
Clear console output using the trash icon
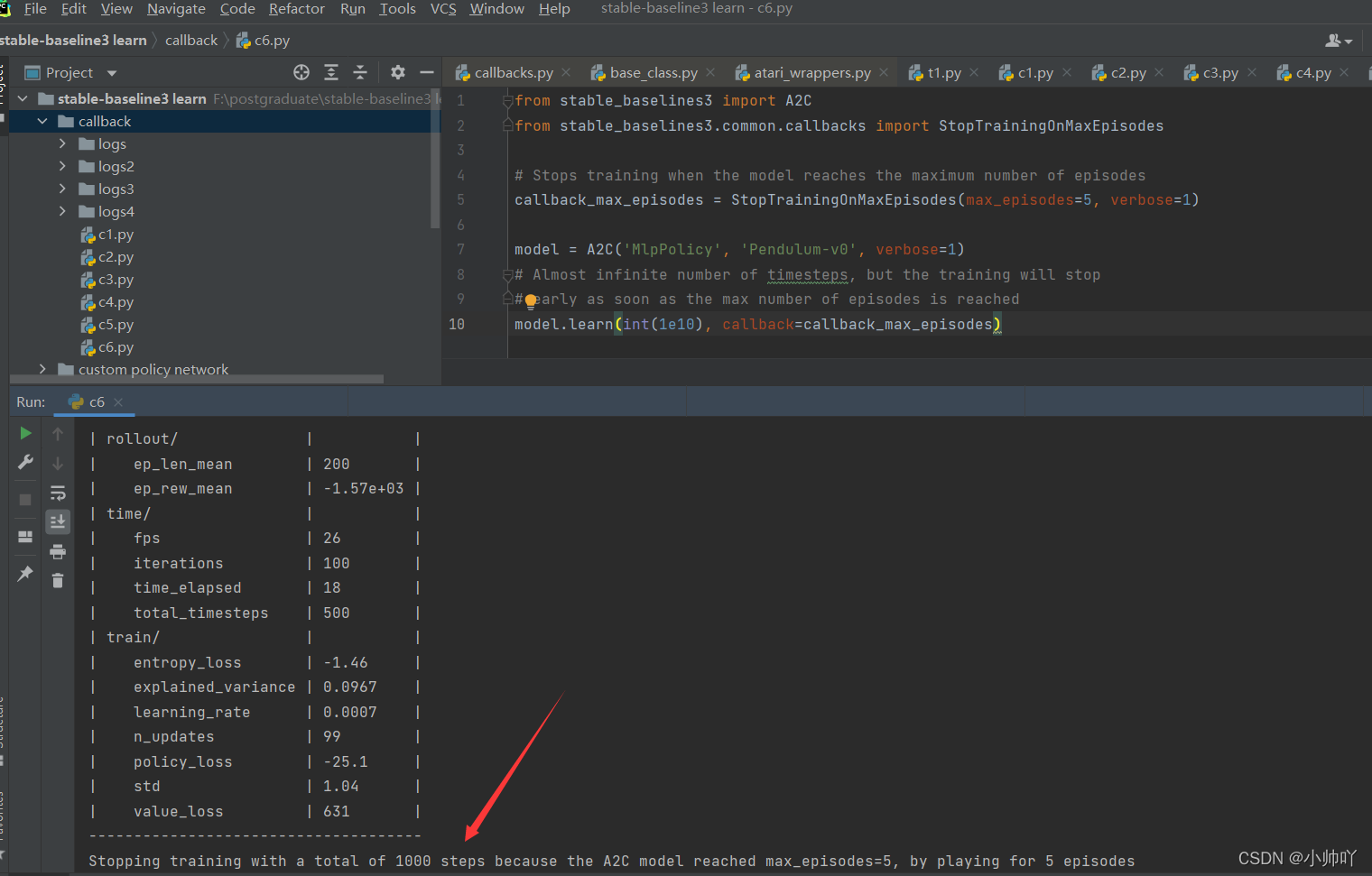[58, 580]
